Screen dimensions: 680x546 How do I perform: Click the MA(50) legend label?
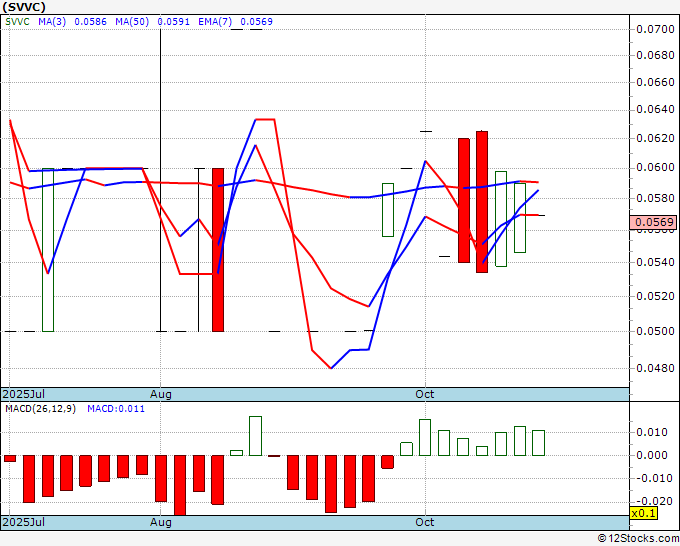(132, 22)
